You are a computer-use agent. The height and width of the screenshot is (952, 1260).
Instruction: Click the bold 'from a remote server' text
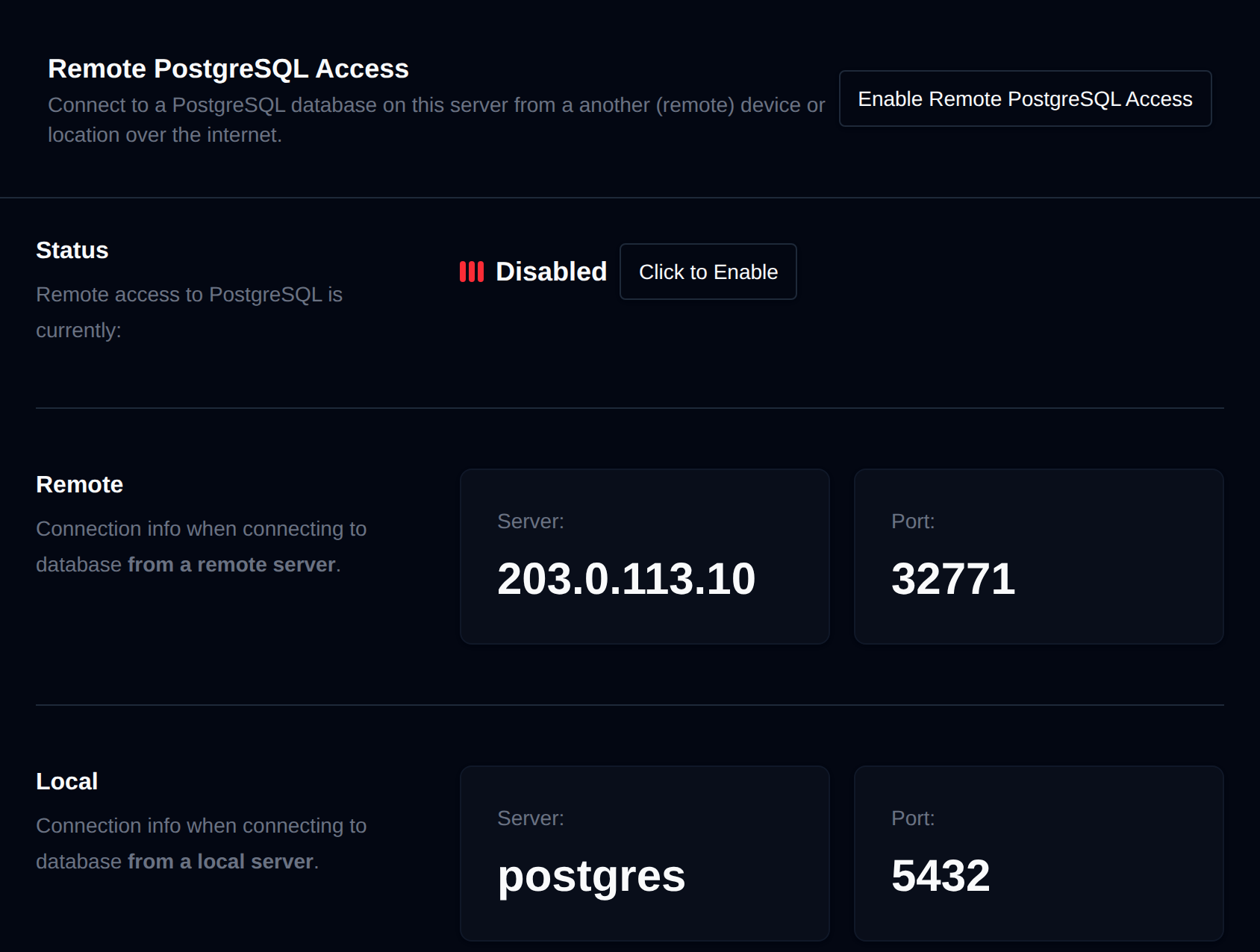coord(231,565)
